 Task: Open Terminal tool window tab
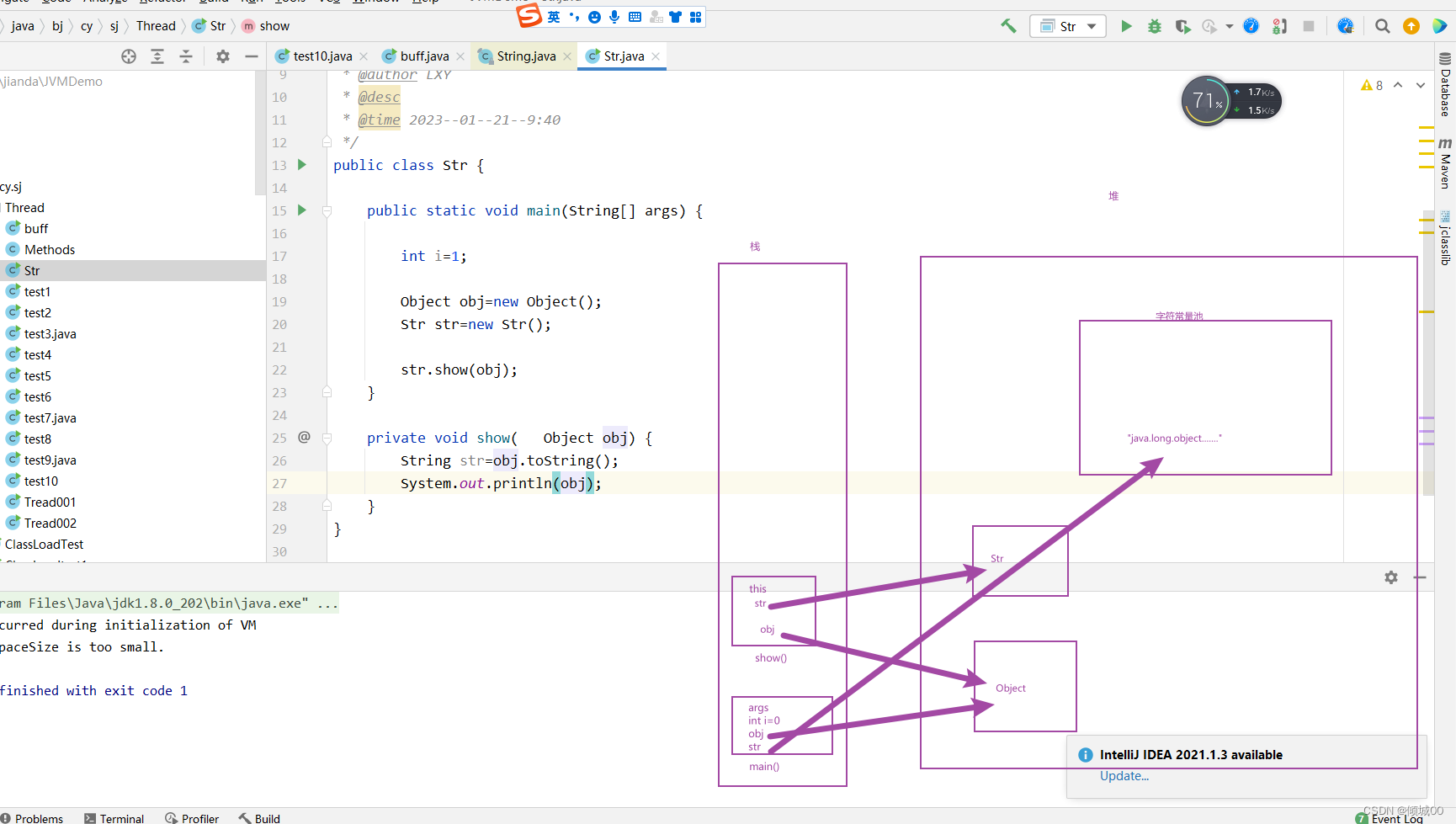coord(114,818)
